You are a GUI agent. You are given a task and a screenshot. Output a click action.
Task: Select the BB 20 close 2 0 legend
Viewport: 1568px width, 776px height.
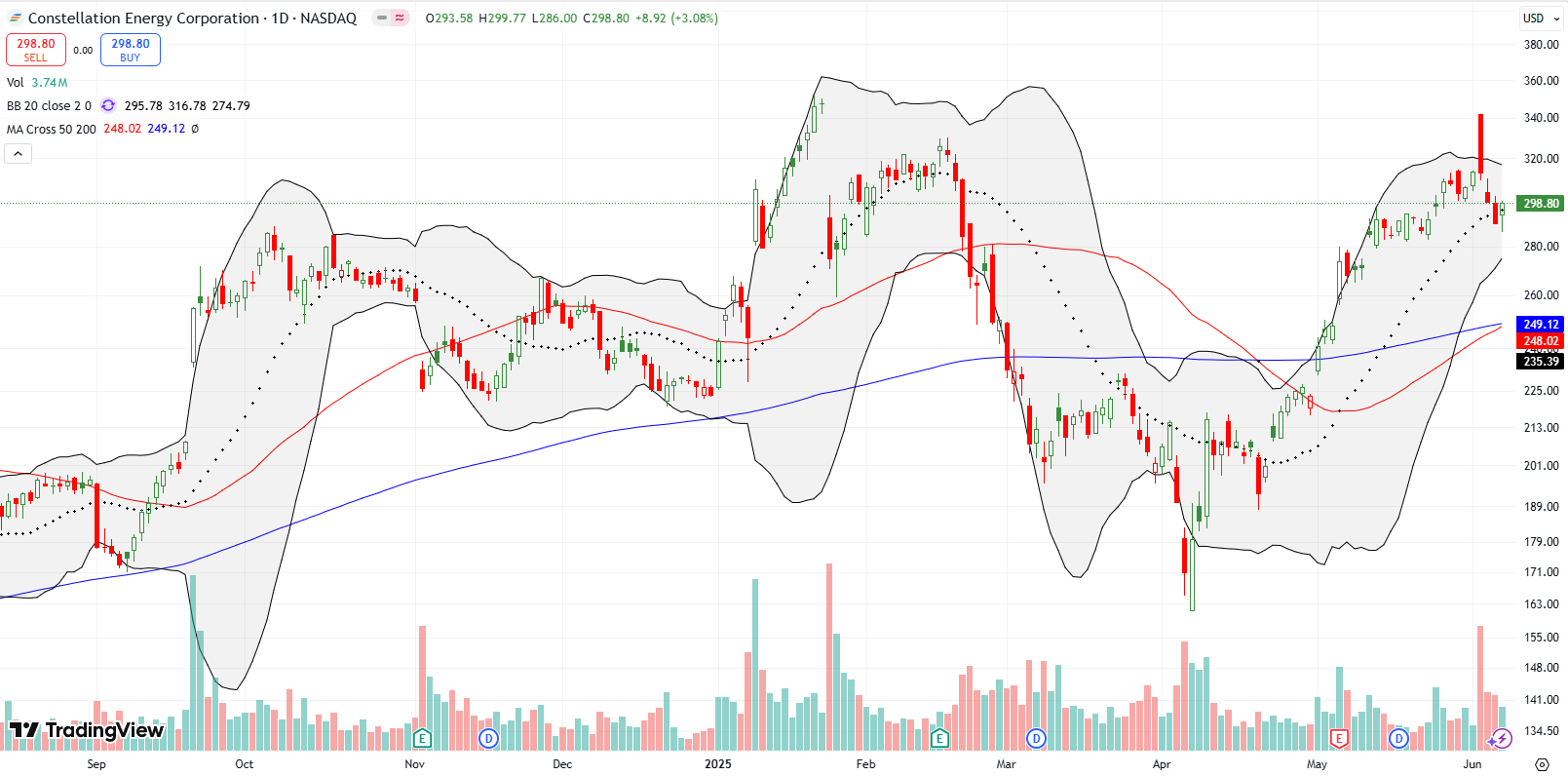pyautogui.click(x=49, y=105)
